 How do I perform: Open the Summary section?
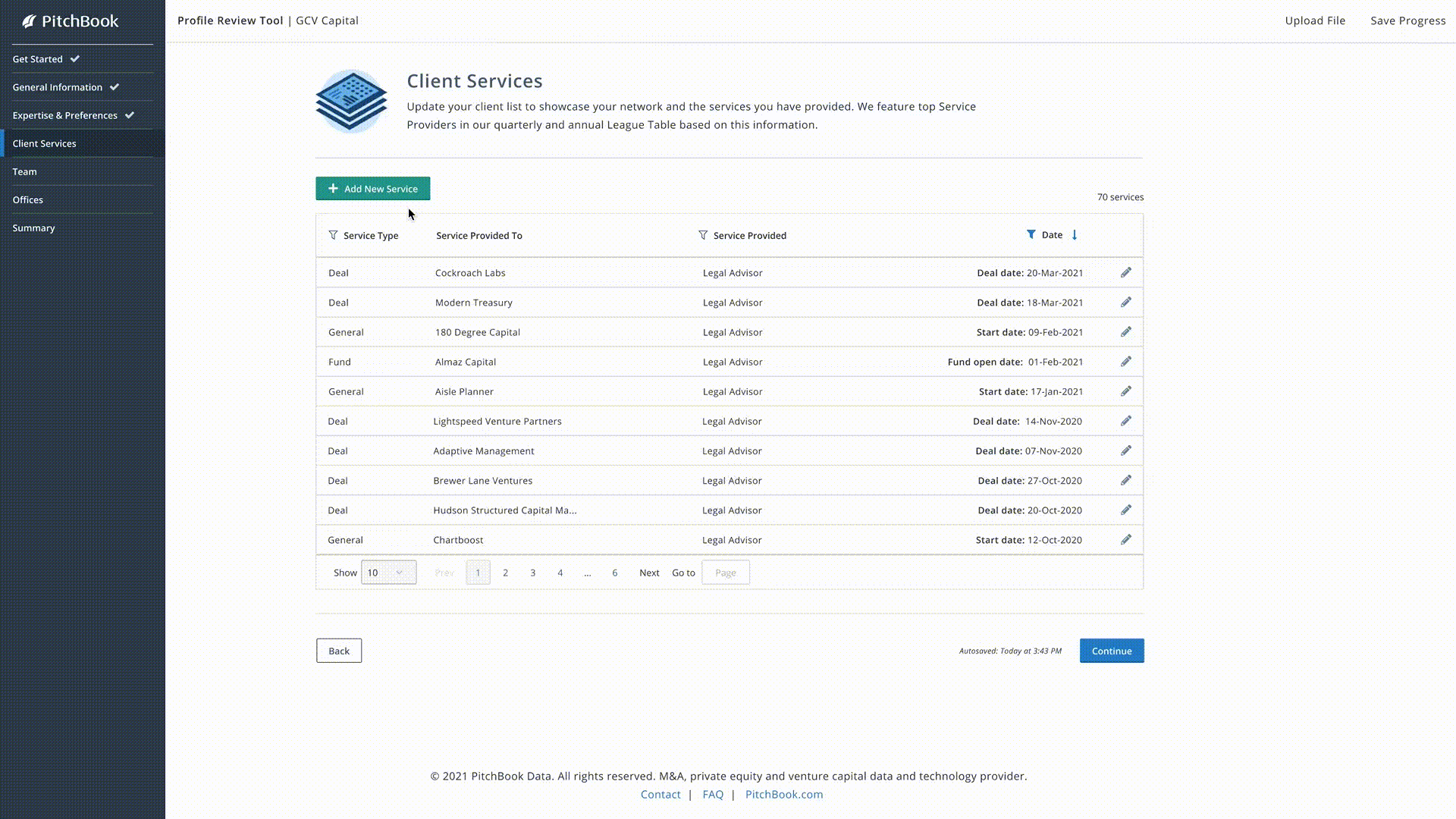point(34,227)
